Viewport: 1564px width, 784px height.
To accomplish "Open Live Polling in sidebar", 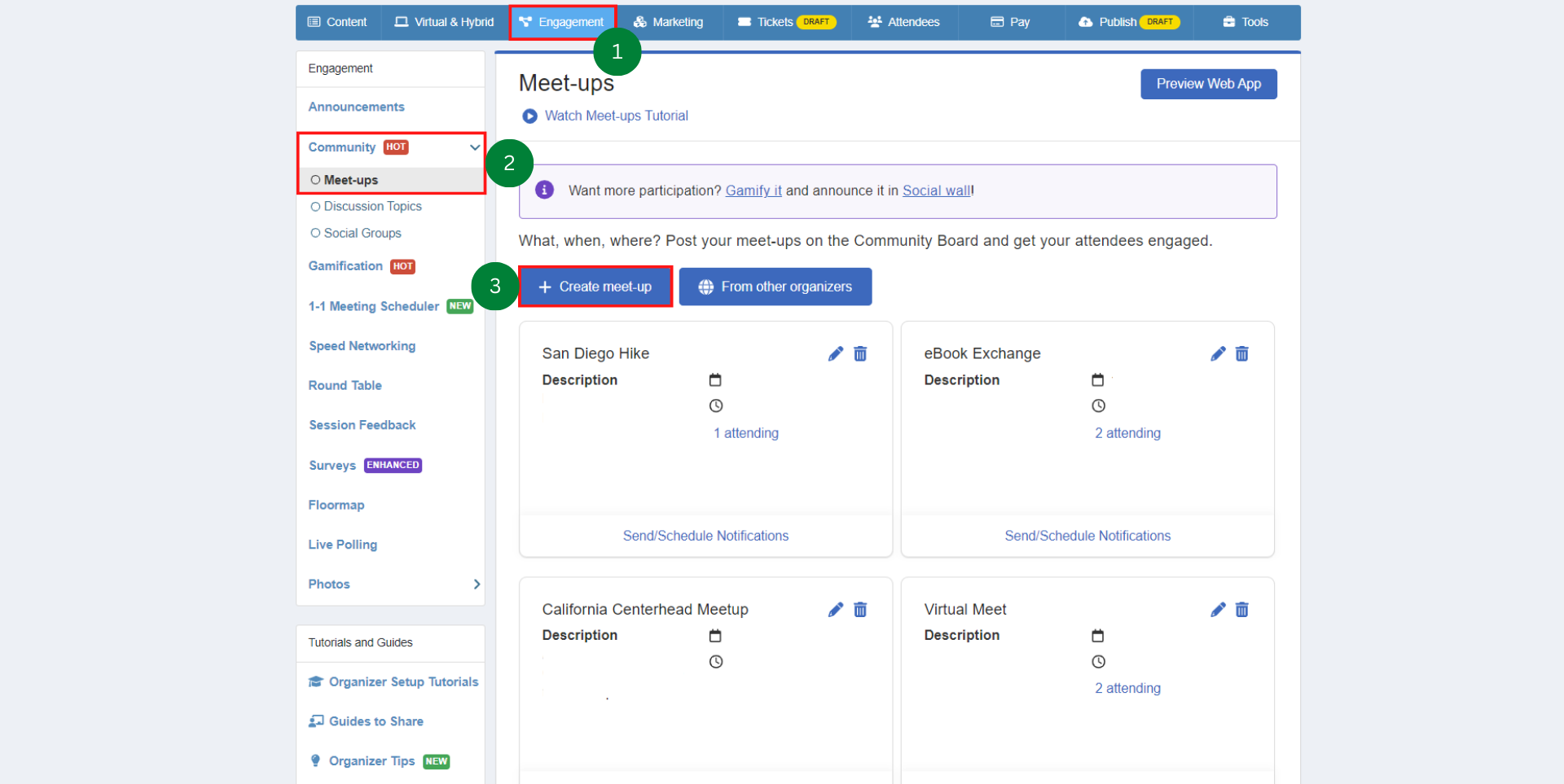I will pos(342,545).
